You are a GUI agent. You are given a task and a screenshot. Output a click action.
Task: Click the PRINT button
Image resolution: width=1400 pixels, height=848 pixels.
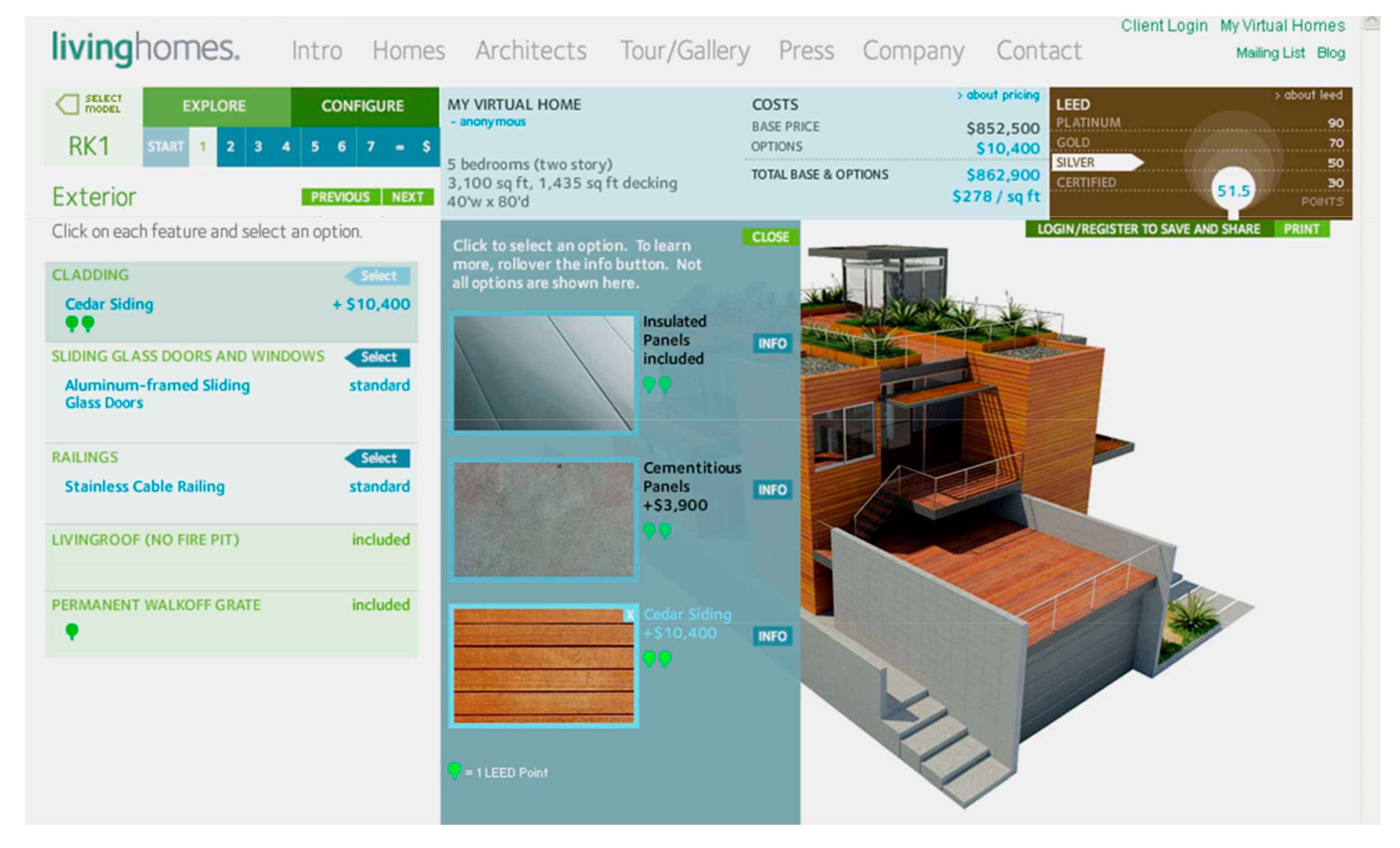(x=1301, y=229)
